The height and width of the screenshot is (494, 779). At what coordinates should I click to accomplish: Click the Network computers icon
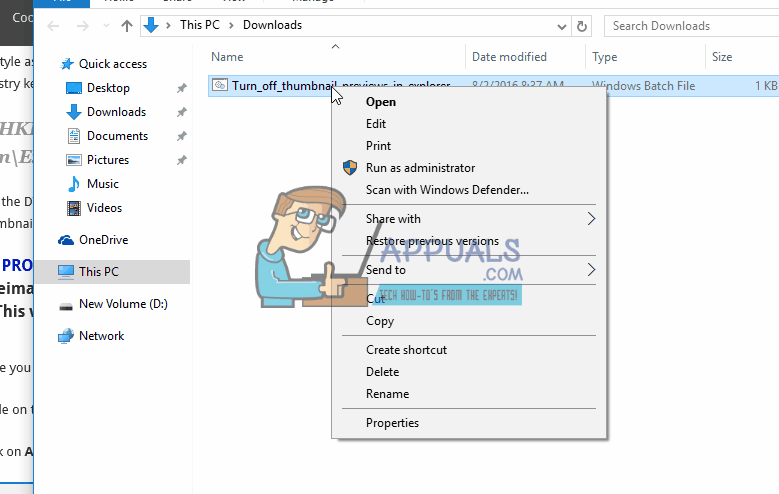[66, 336]
